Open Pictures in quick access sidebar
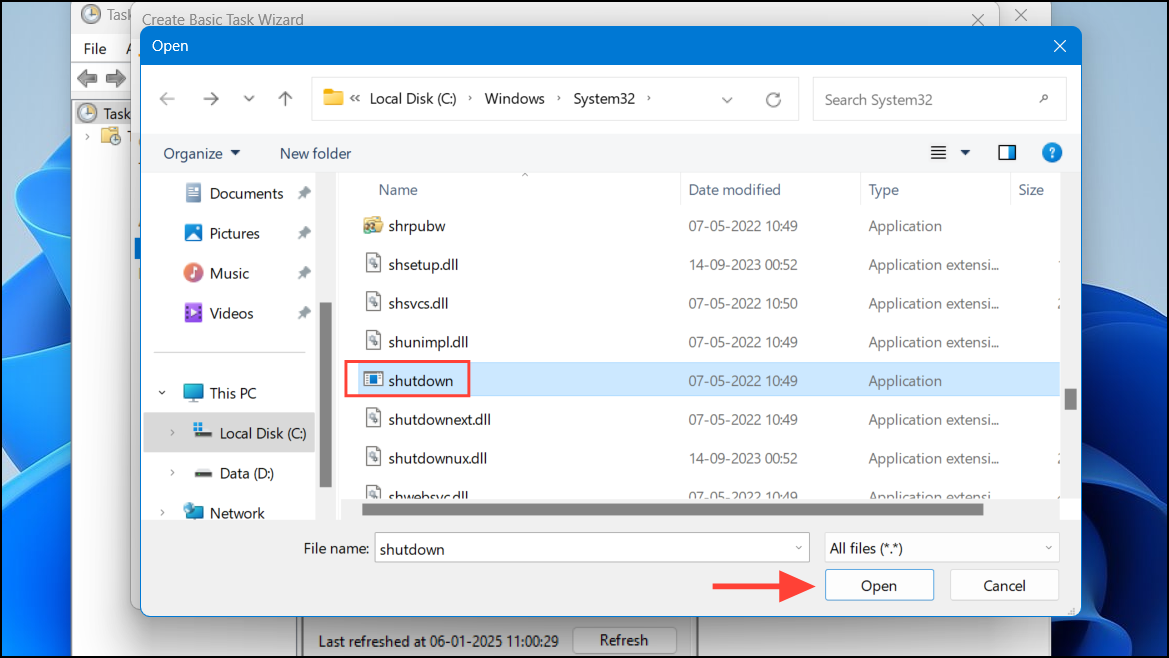 tap(234, 233)
